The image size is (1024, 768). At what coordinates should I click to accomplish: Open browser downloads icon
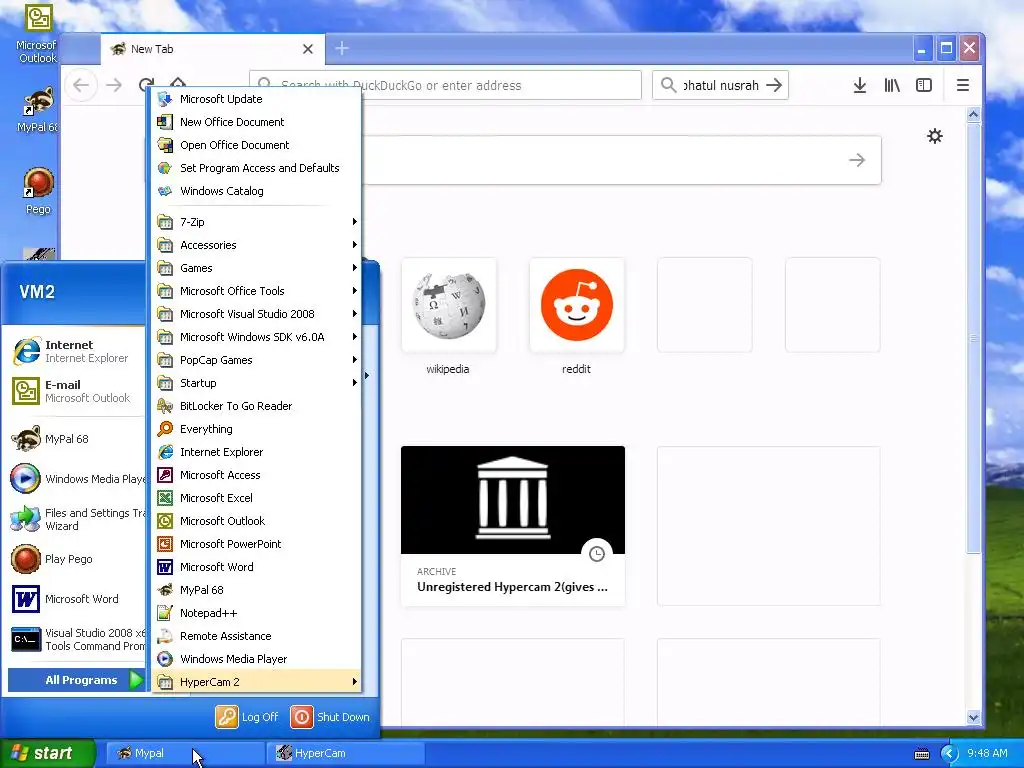coord(859,85)
